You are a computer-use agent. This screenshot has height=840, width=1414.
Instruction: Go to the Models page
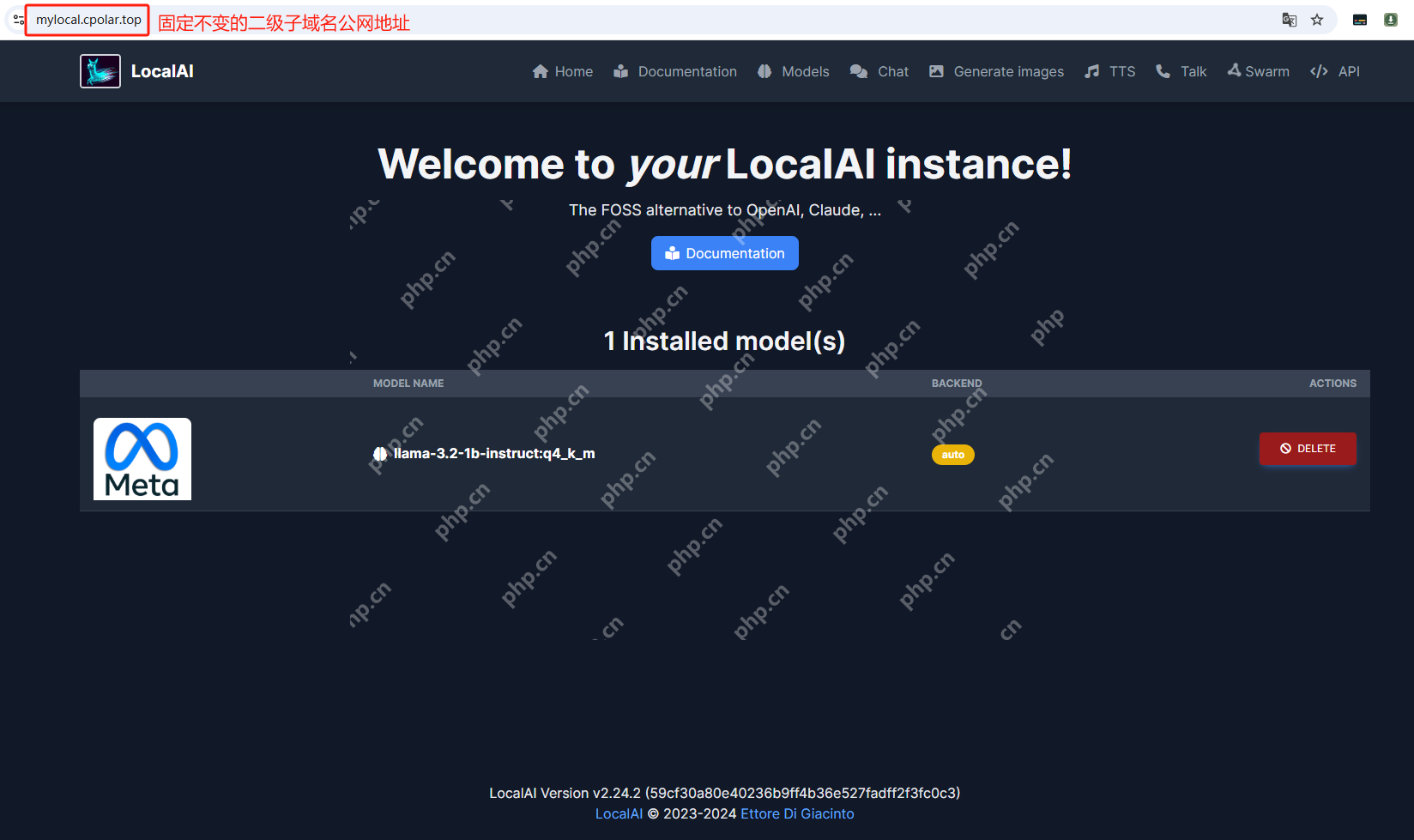point(794,71)
